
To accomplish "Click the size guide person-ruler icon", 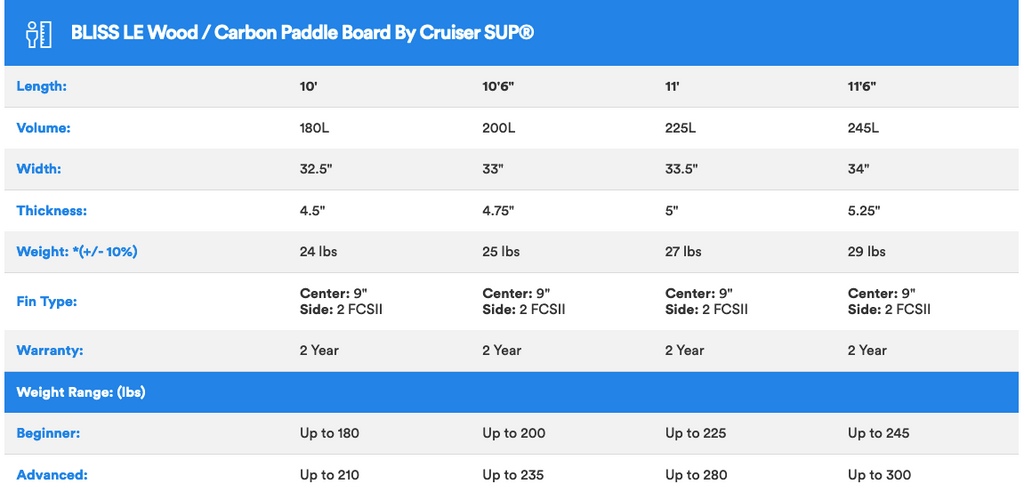I will pos(39,34).
